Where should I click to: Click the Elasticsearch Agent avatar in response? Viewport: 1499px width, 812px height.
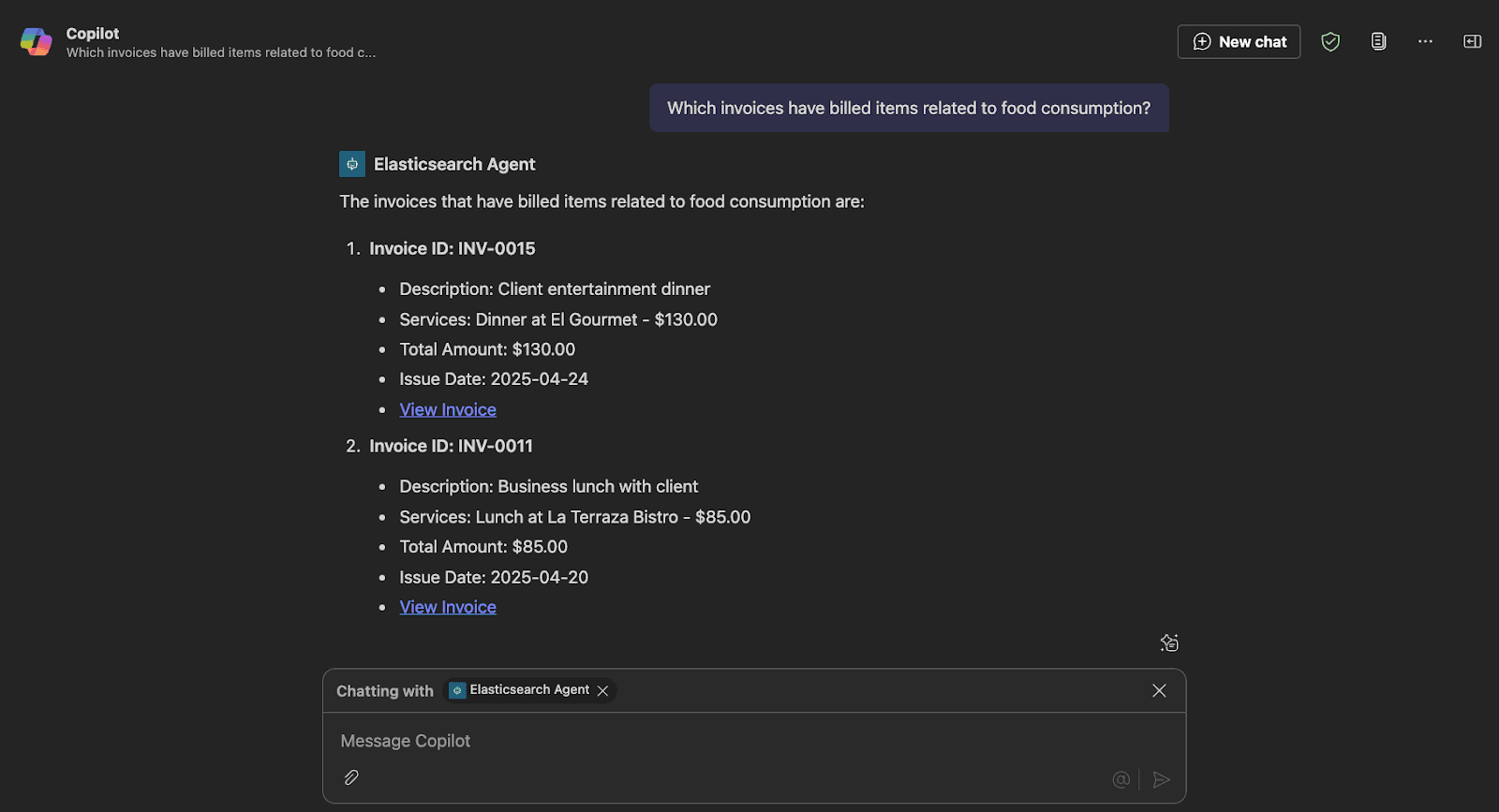click(x=352, y=164)
